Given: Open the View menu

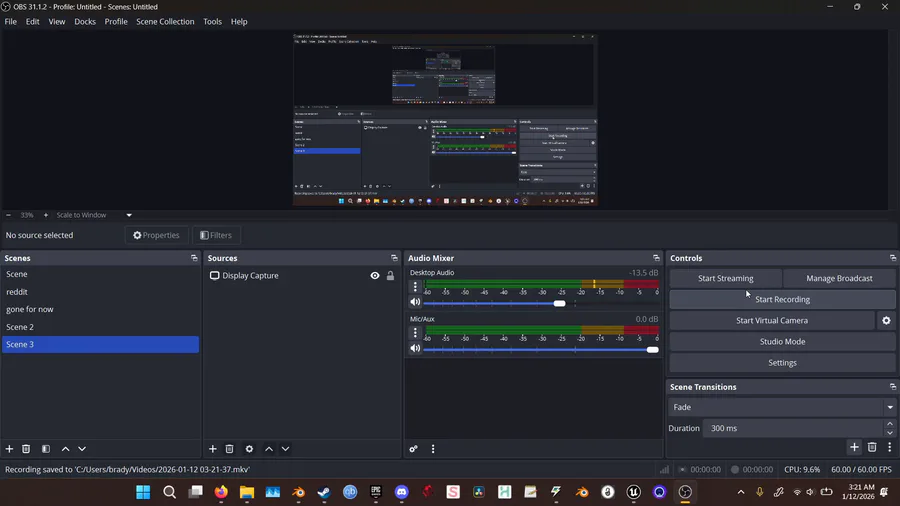Looking at the screenshot, I should (57, 21).
